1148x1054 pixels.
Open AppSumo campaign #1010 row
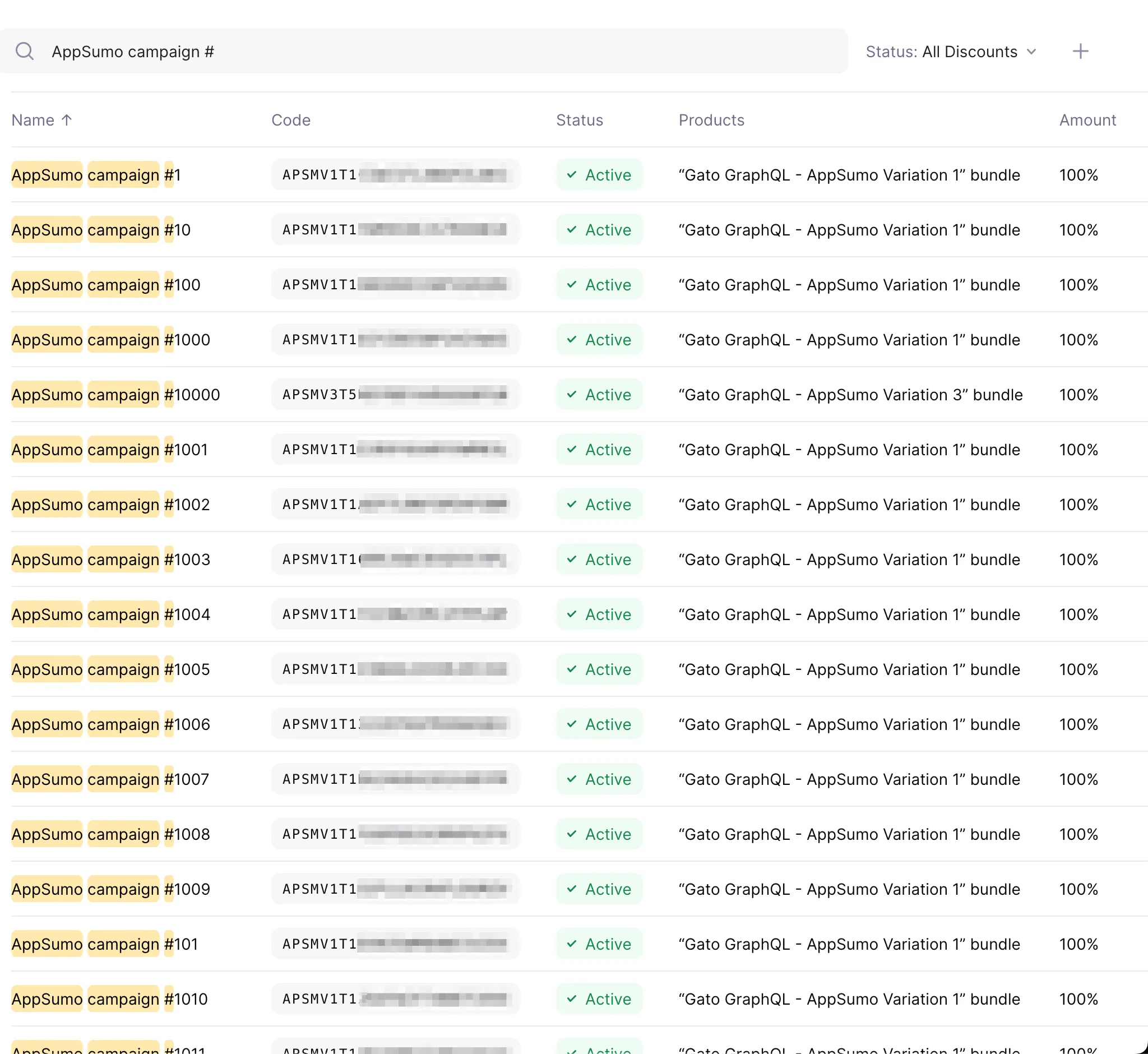click(580, 998)
